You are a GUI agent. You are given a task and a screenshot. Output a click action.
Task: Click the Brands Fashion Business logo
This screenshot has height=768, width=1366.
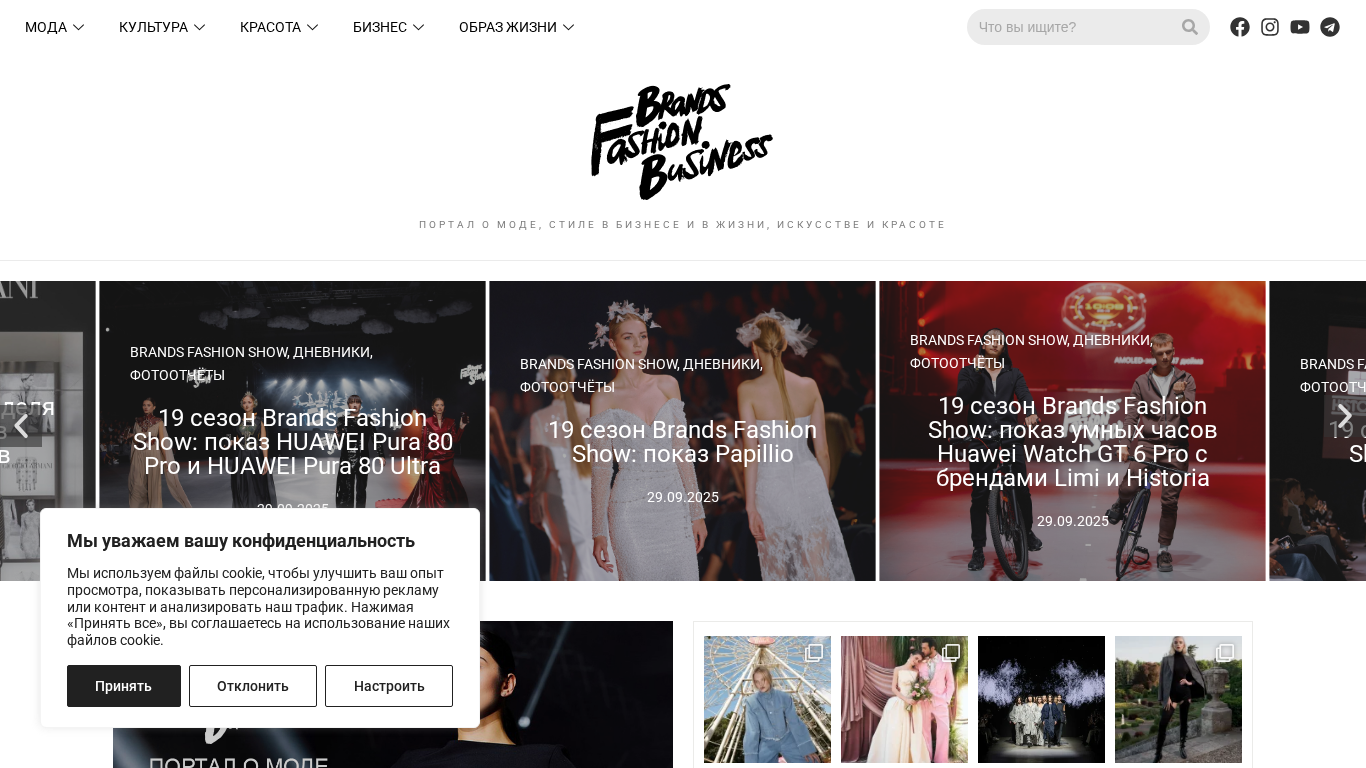[682, 142]
